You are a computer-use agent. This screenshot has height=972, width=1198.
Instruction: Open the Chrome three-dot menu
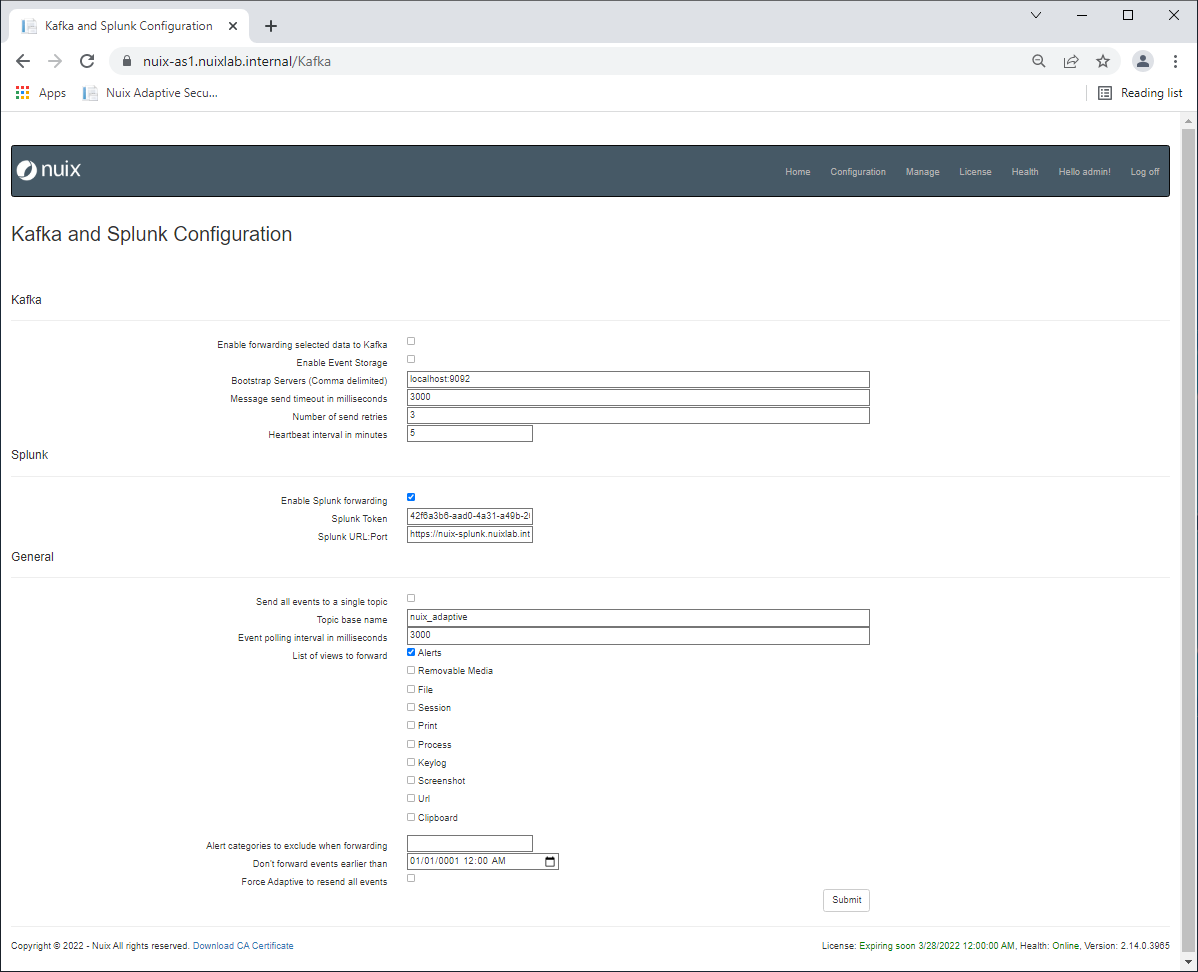(x=1175, y=61)
